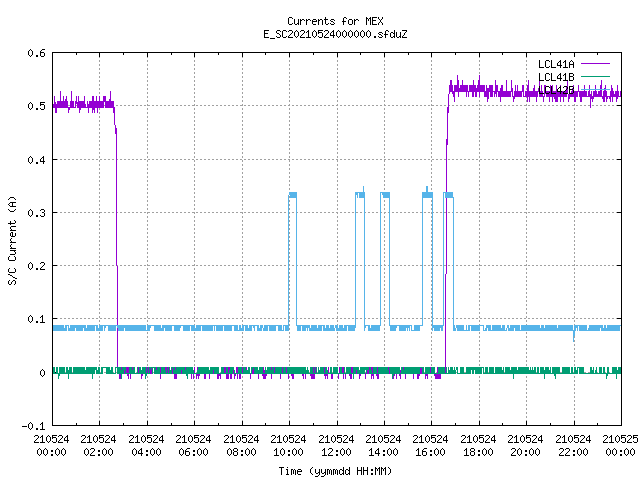This screenshot has height=480, width=640.
Task: Click the 'Time (yymmdd HH:MM)' x-axis label
Action: [335, 471]
